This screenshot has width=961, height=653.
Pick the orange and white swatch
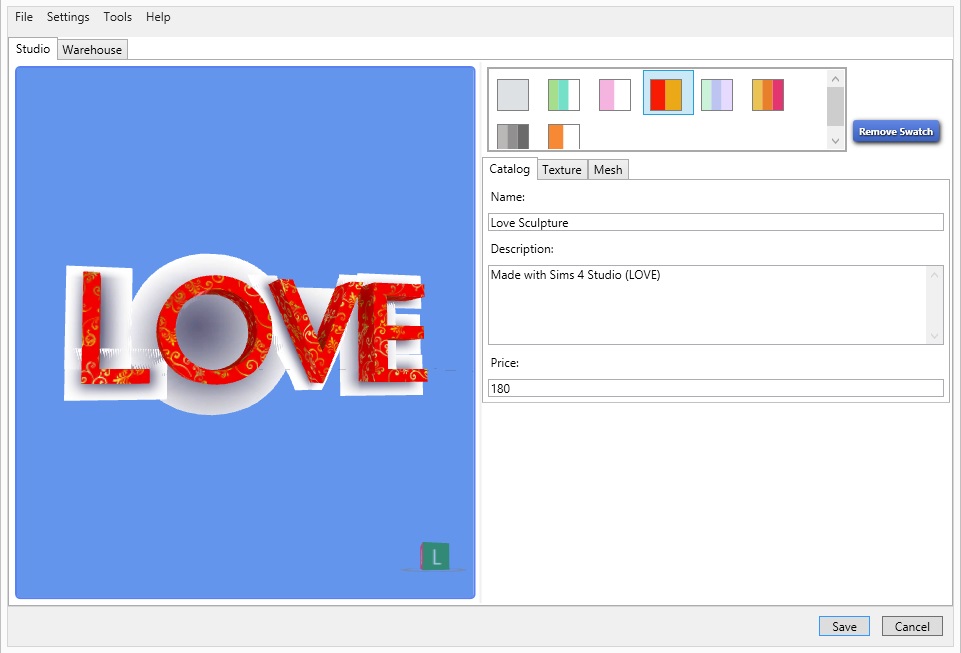click(x=564, y=137)
